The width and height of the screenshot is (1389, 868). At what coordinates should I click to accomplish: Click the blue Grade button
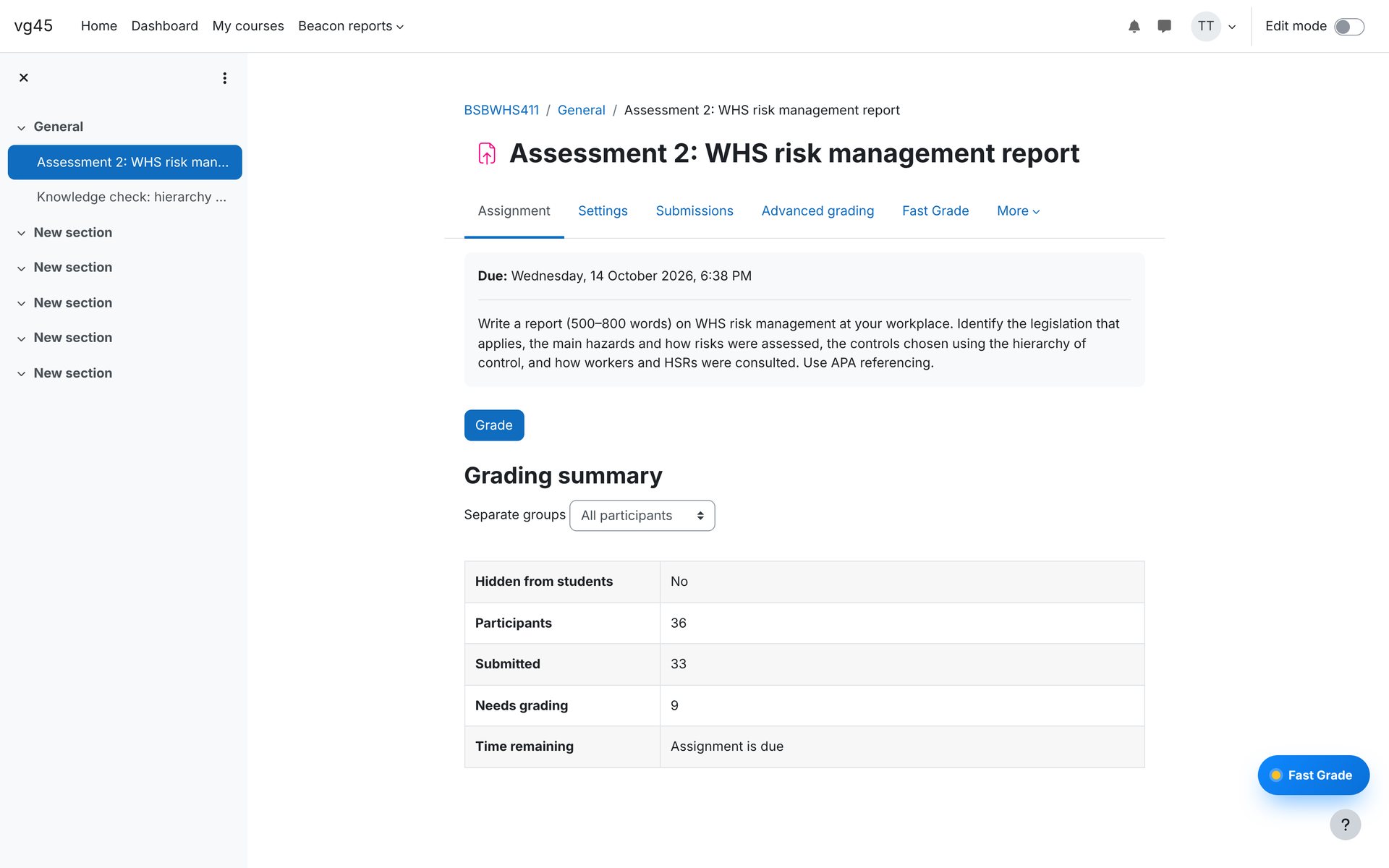tap(494, 425)
